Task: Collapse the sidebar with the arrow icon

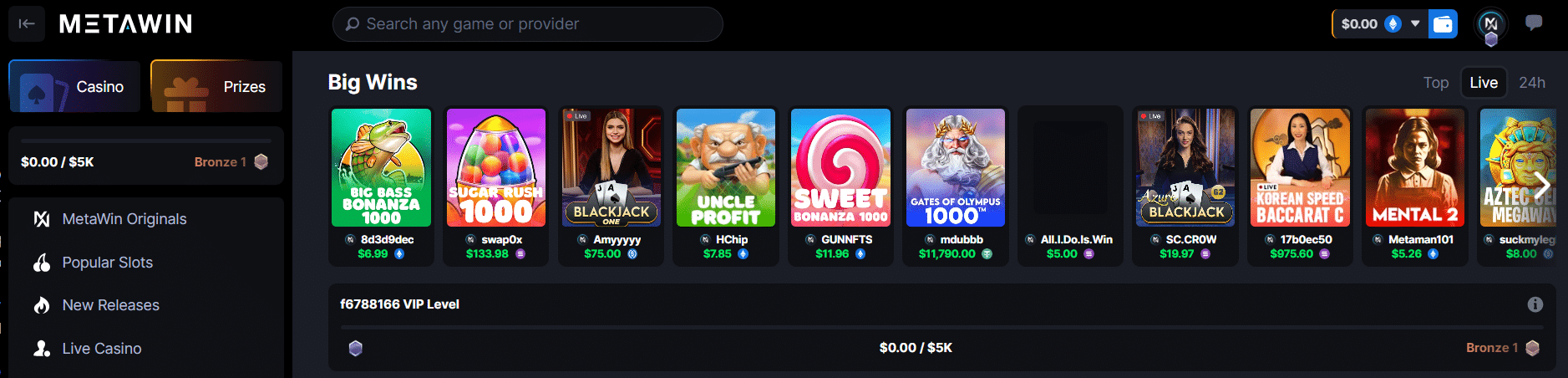Action: 27,23
